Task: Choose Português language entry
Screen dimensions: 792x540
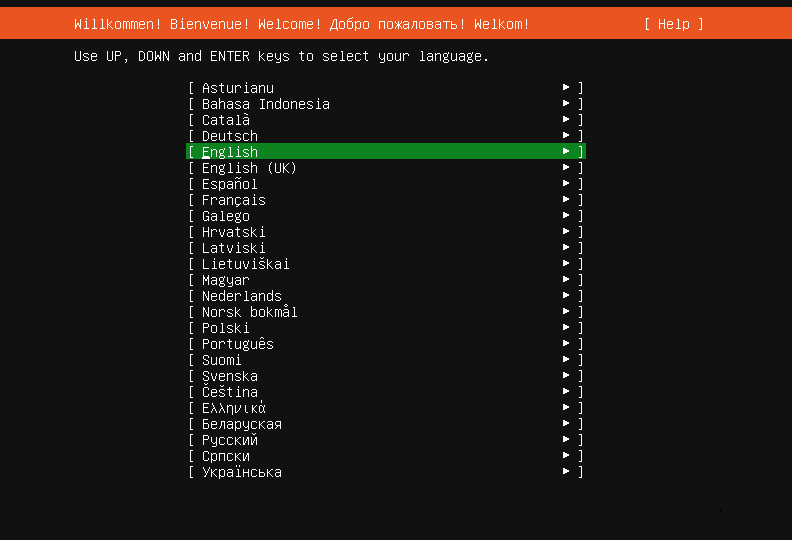Action: (386, 344)
